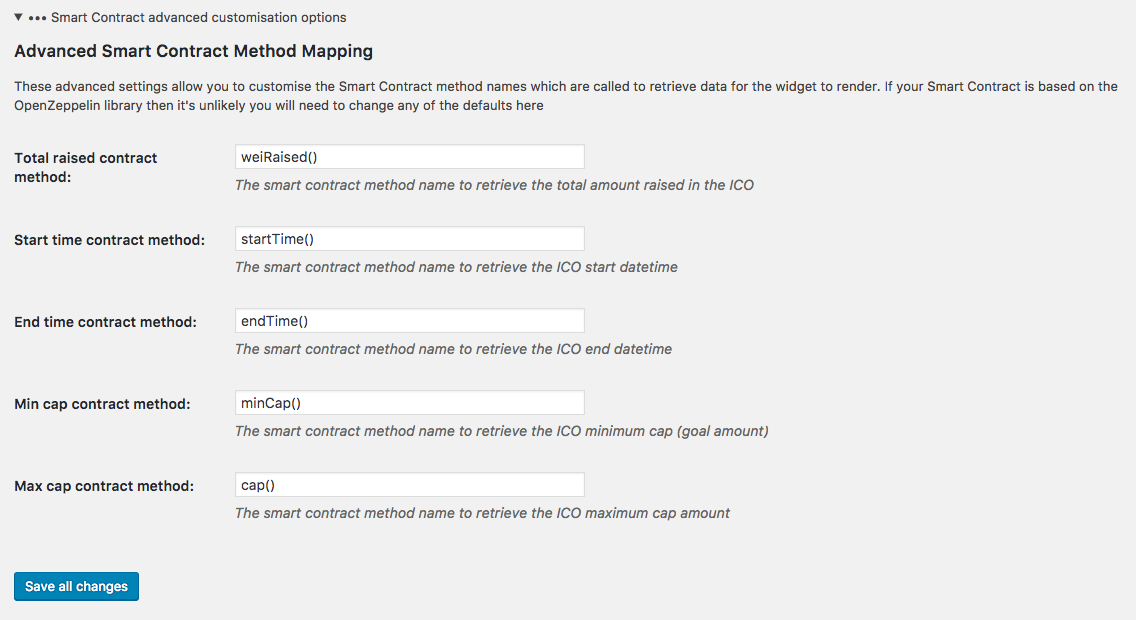The height and width of the screenshot is (620, 1136).
Task: Click the End time contract method label
Action: pyautogui.click(x=105, y=322)
